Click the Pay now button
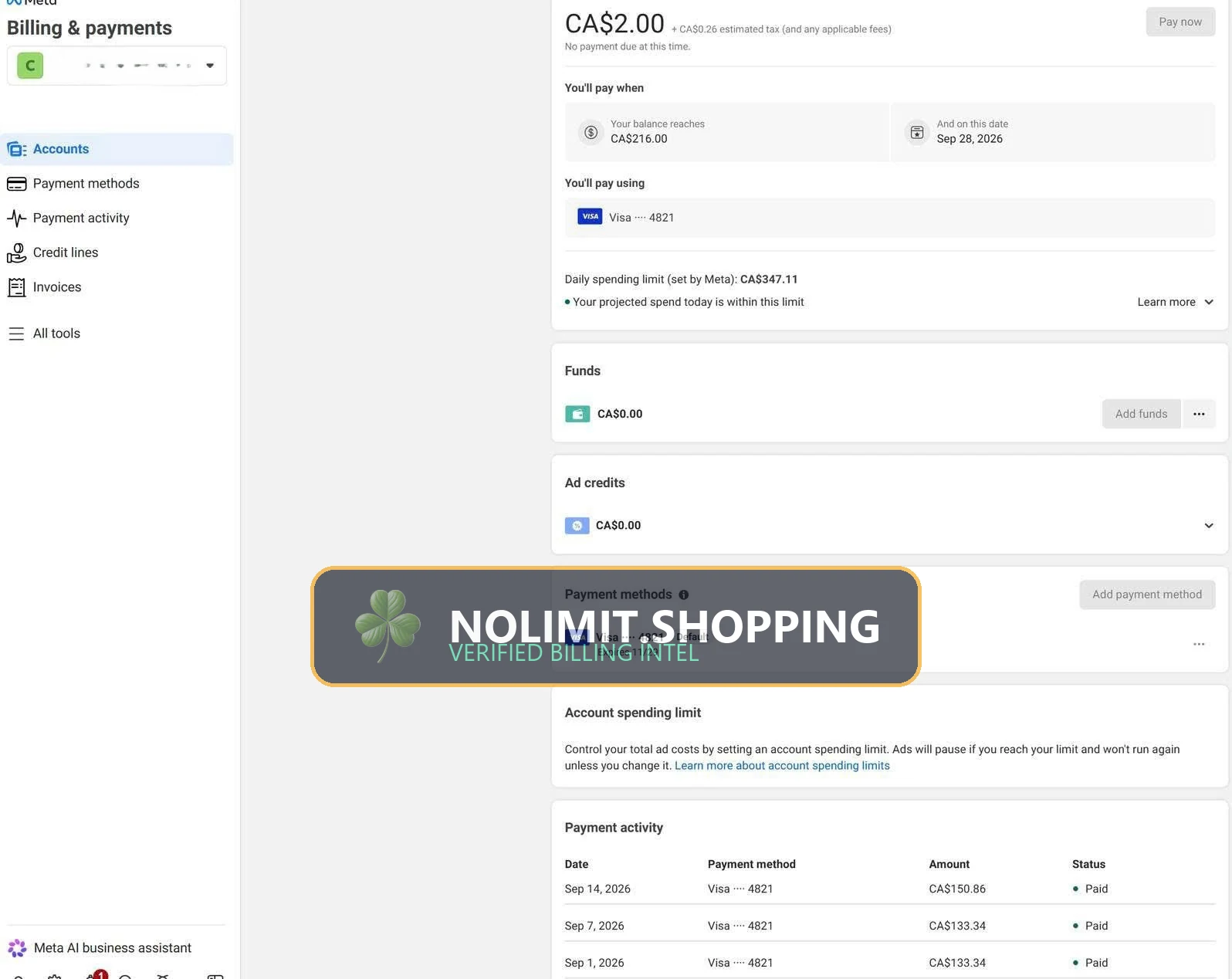The width and height of the screenshot is (1232, 979). [1180, 22]
